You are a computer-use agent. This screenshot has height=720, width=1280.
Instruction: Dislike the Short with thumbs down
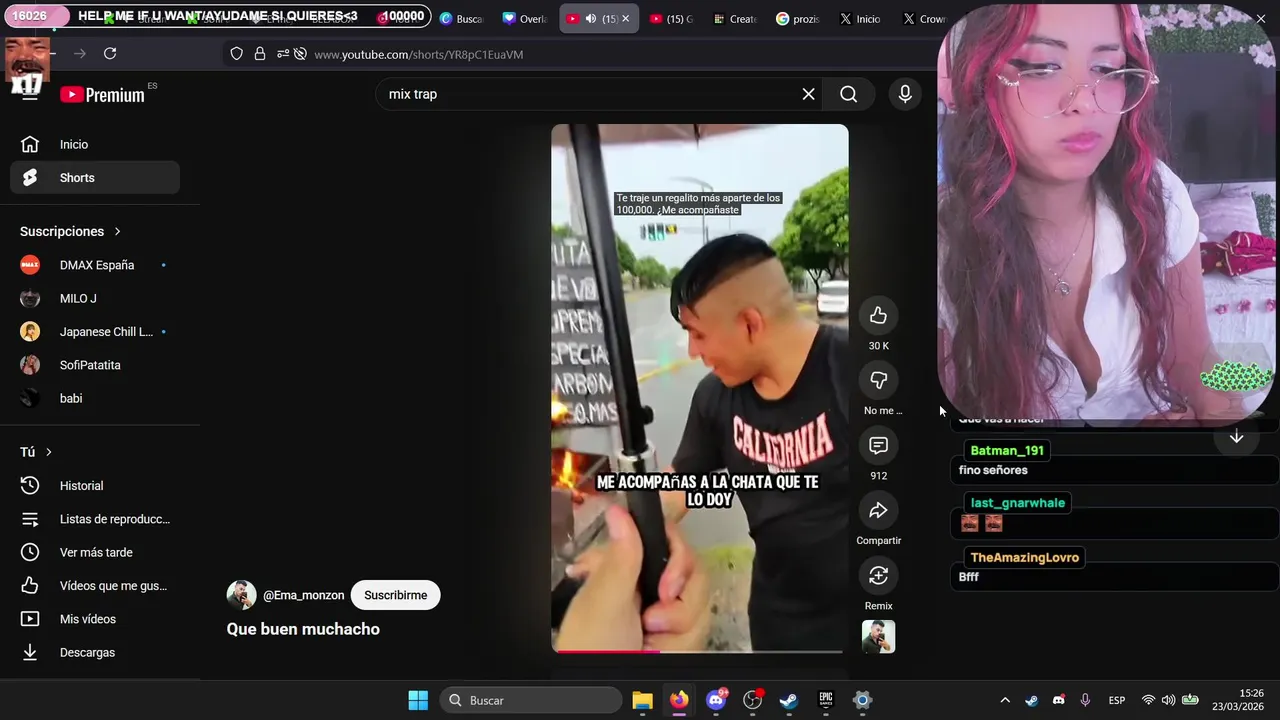[878, 380]
